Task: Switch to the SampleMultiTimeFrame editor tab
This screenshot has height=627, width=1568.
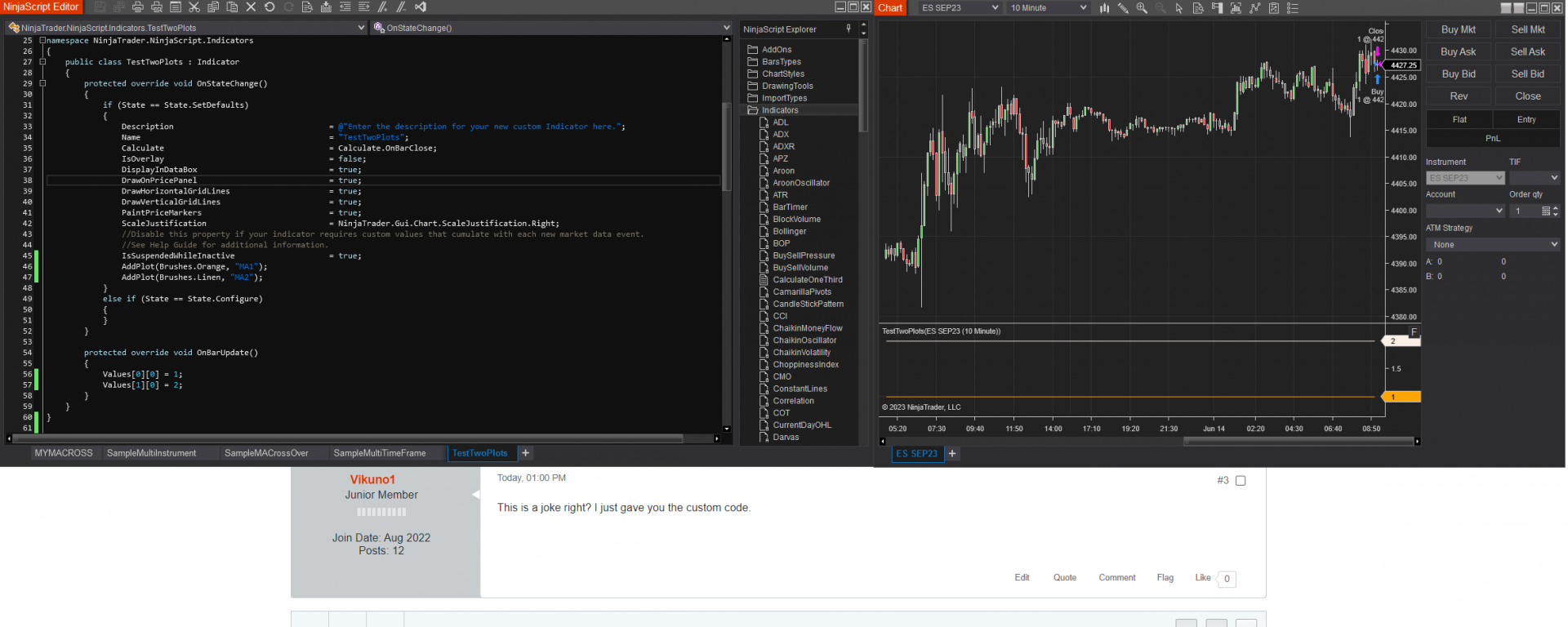Action: (x=380, y=453)
